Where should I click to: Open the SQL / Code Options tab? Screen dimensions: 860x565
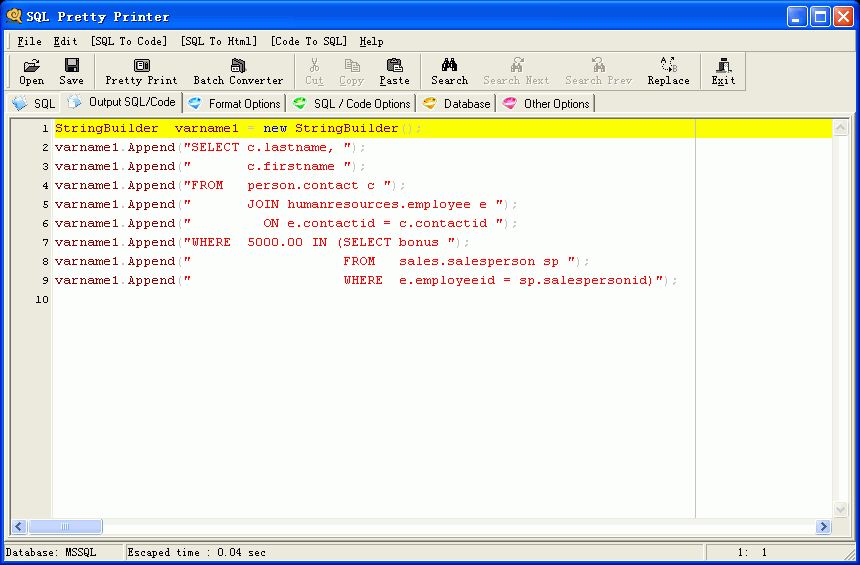(x=352, y=103)
